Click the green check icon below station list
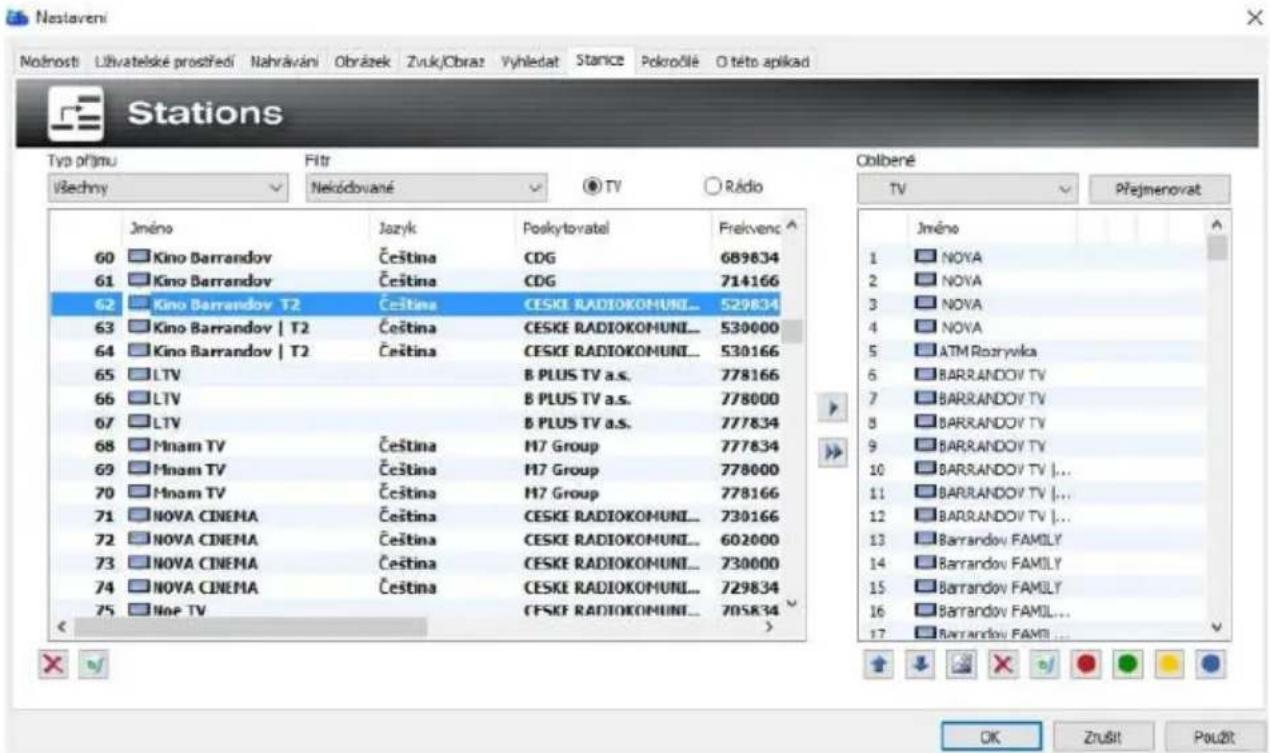 tap(95, 664)
